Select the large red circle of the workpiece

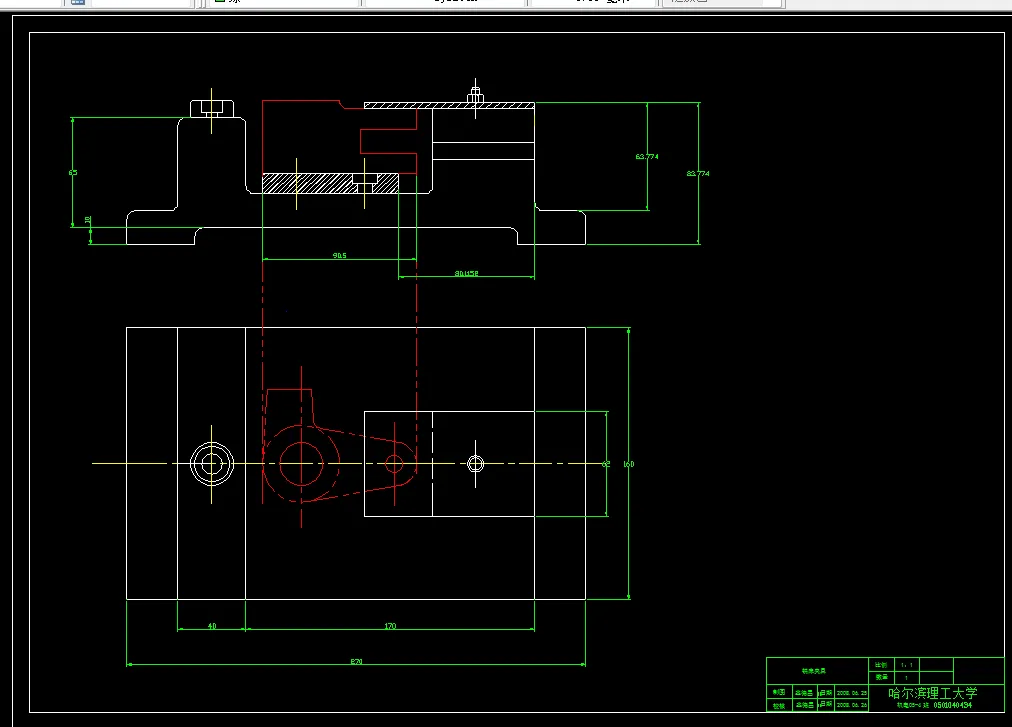click(301, 464)
